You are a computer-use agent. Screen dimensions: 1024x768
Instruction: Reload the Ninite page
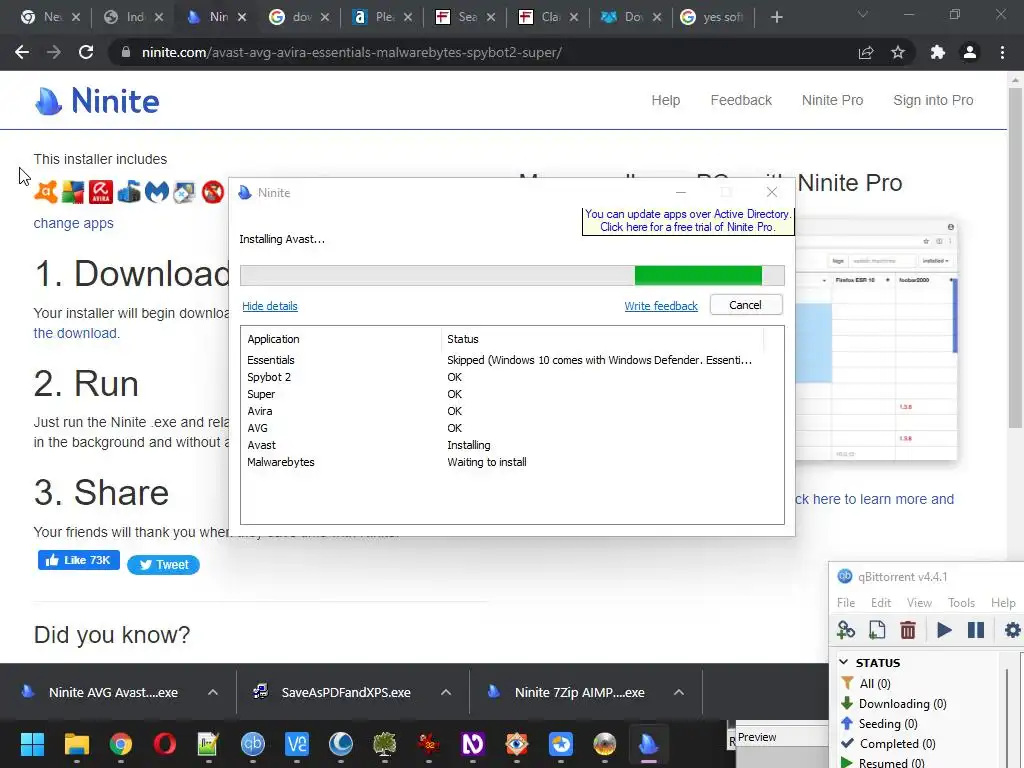click(x=86, y=52)
